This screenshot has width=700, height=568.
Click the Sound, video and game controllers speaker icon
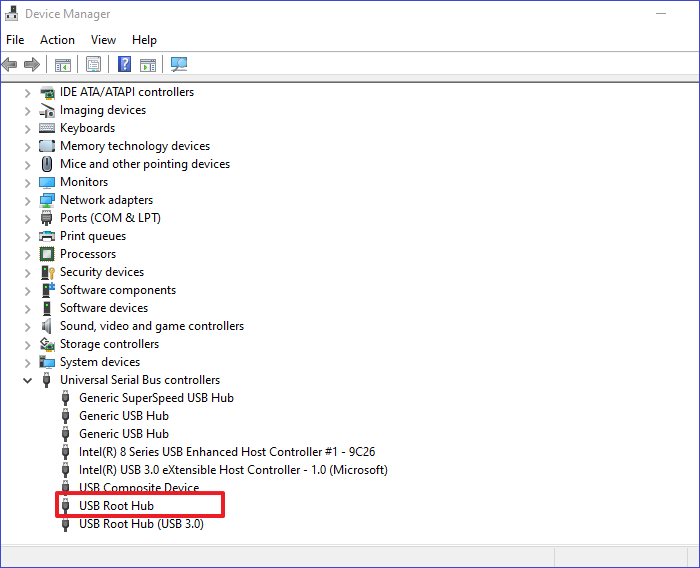(x=46, y=326)
